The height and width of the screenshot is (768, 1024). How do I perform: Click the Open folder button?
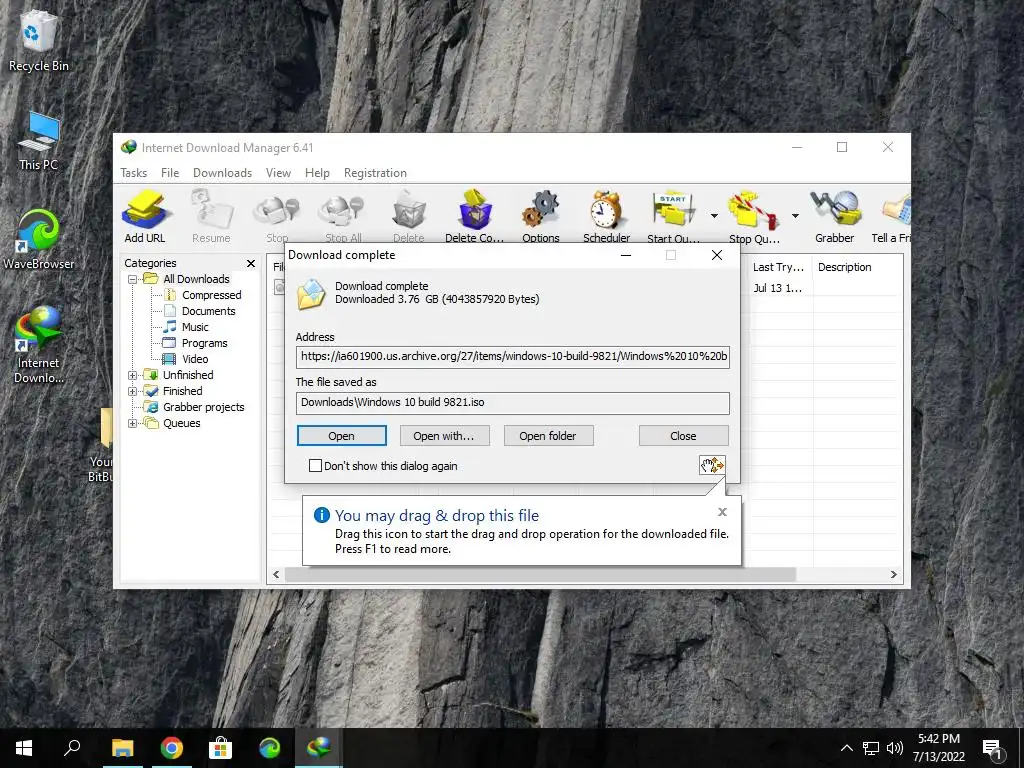tap(548, 436)
